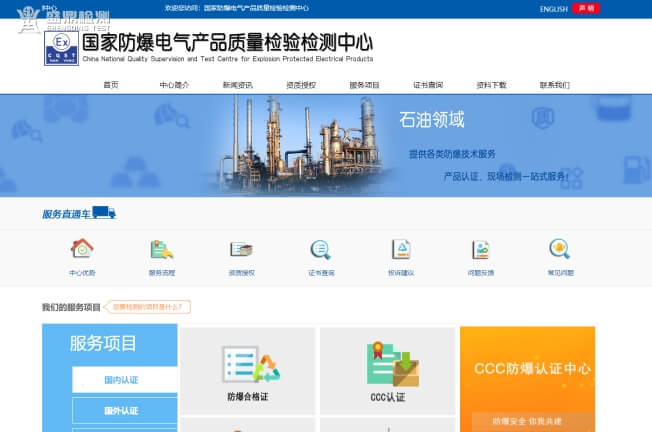Click the welcome text in top bar
This screenshot has width=652, height=432.
(237, 8)
